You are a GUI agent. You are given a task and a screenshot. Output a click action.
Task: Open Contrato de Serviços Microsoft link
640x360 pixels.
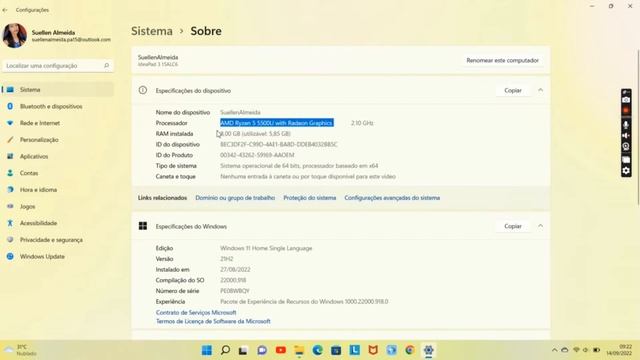196,313
